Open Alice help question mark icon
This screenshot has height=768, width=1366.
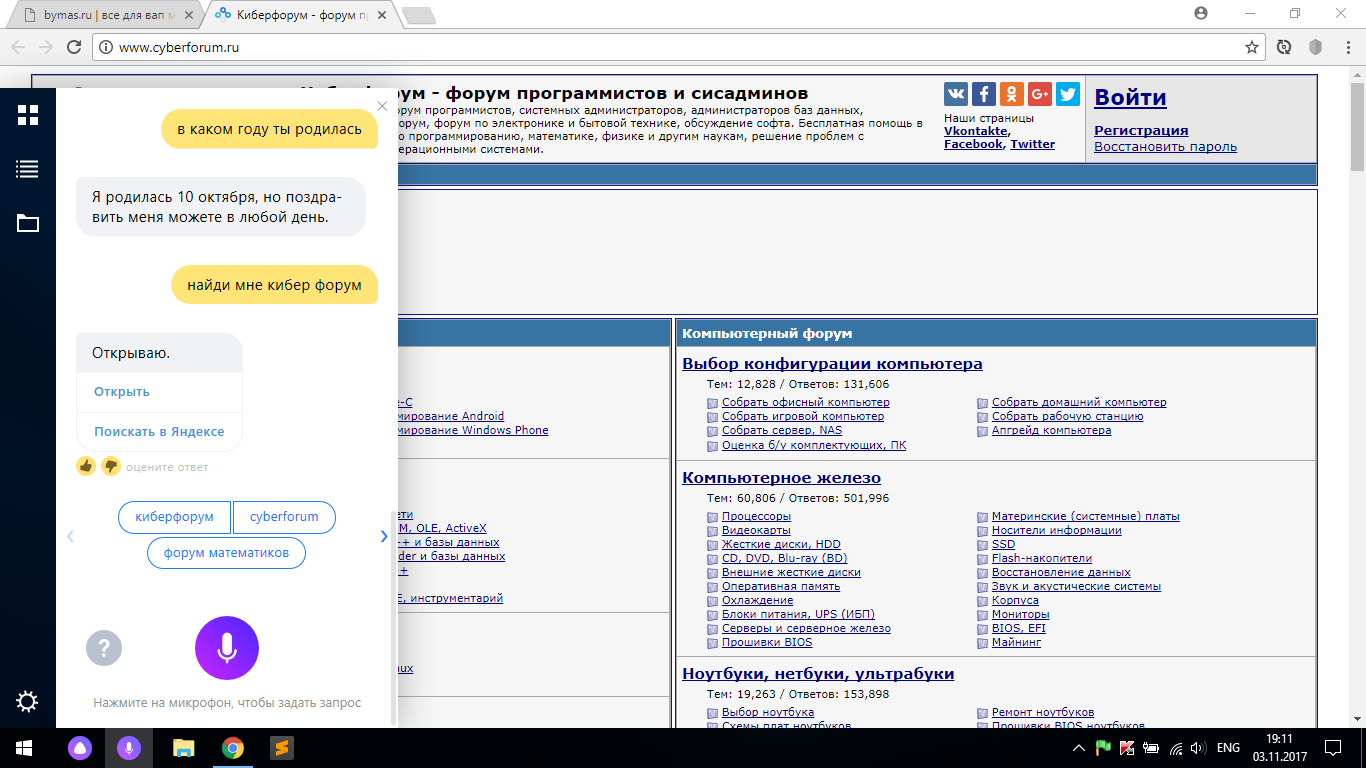pos(104,648)
